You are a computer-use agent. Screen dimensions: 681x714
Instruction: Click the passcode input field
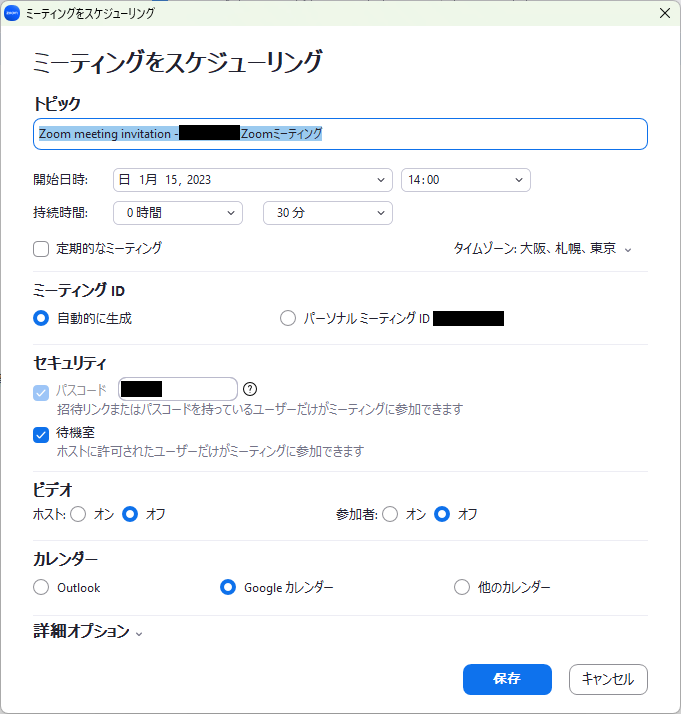tap(178, 389)
